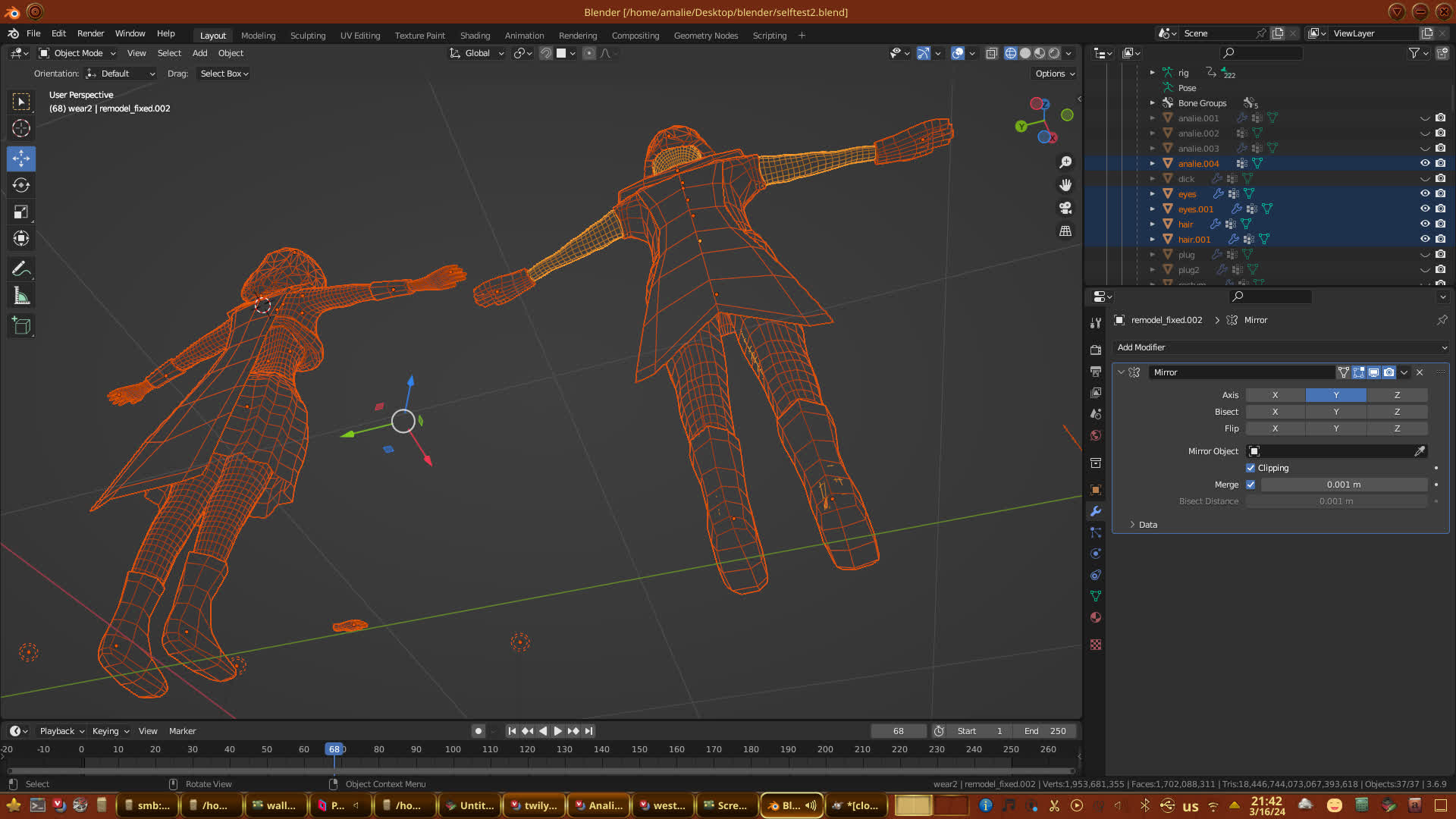Click the camera view icon in viewport
Viewport: 1456px width, 819px height.
1065,208
